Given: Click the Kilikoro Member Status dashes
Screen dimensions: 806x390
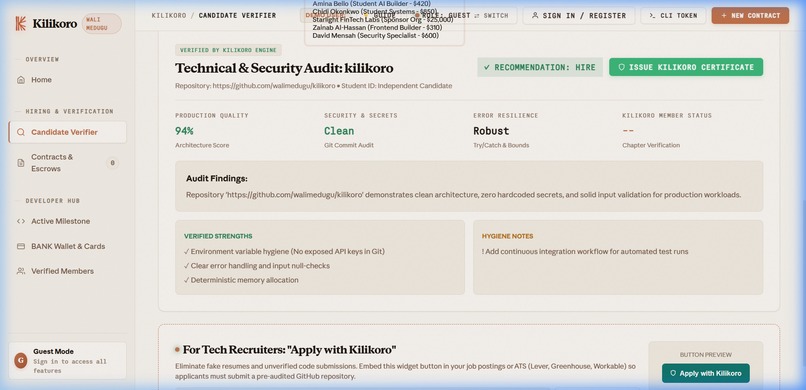Looking at the screenshot, I should coord(628,131).
